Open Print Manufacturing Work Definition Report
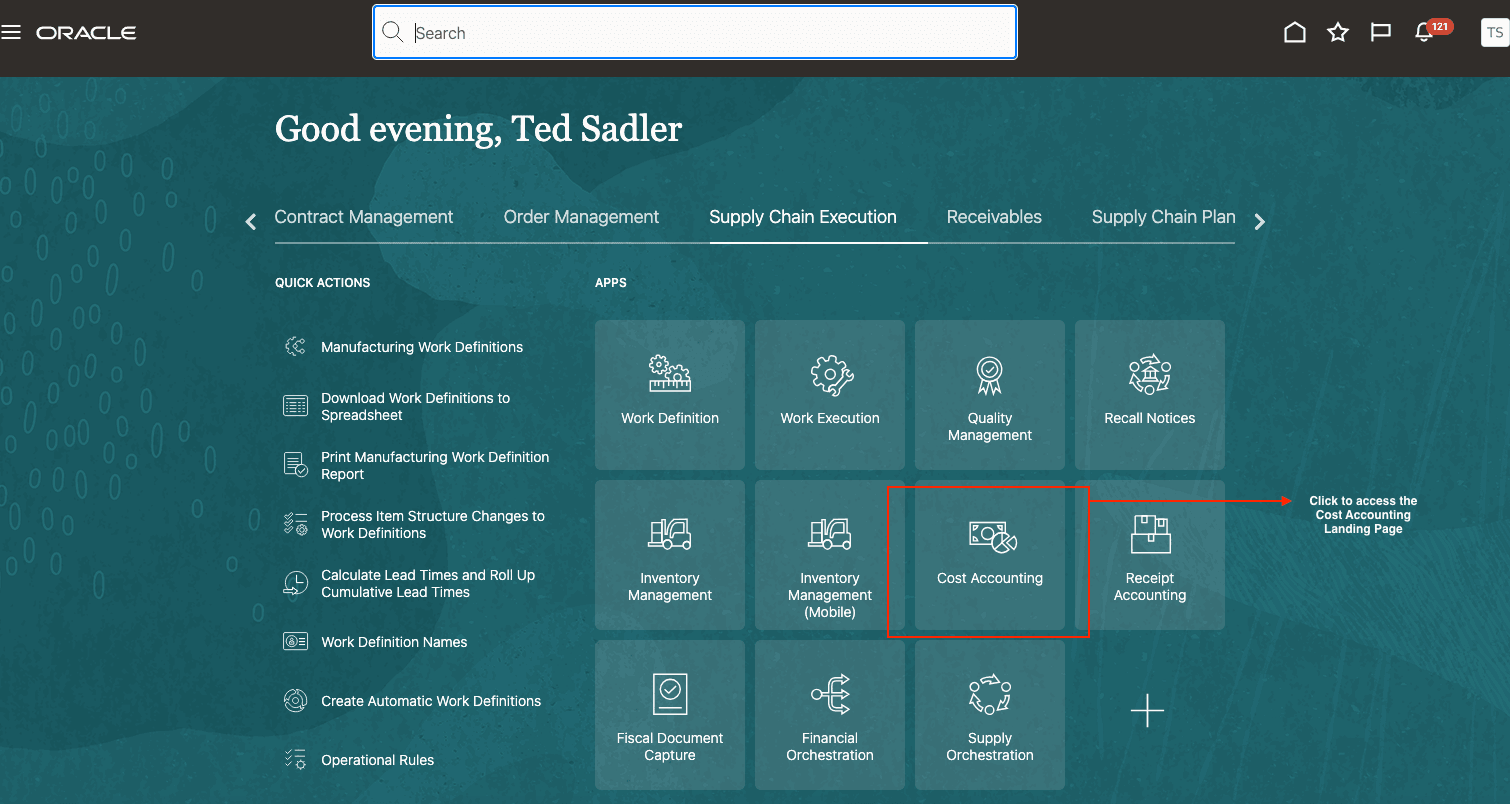The image size is (1510, 804). (435, 465)
